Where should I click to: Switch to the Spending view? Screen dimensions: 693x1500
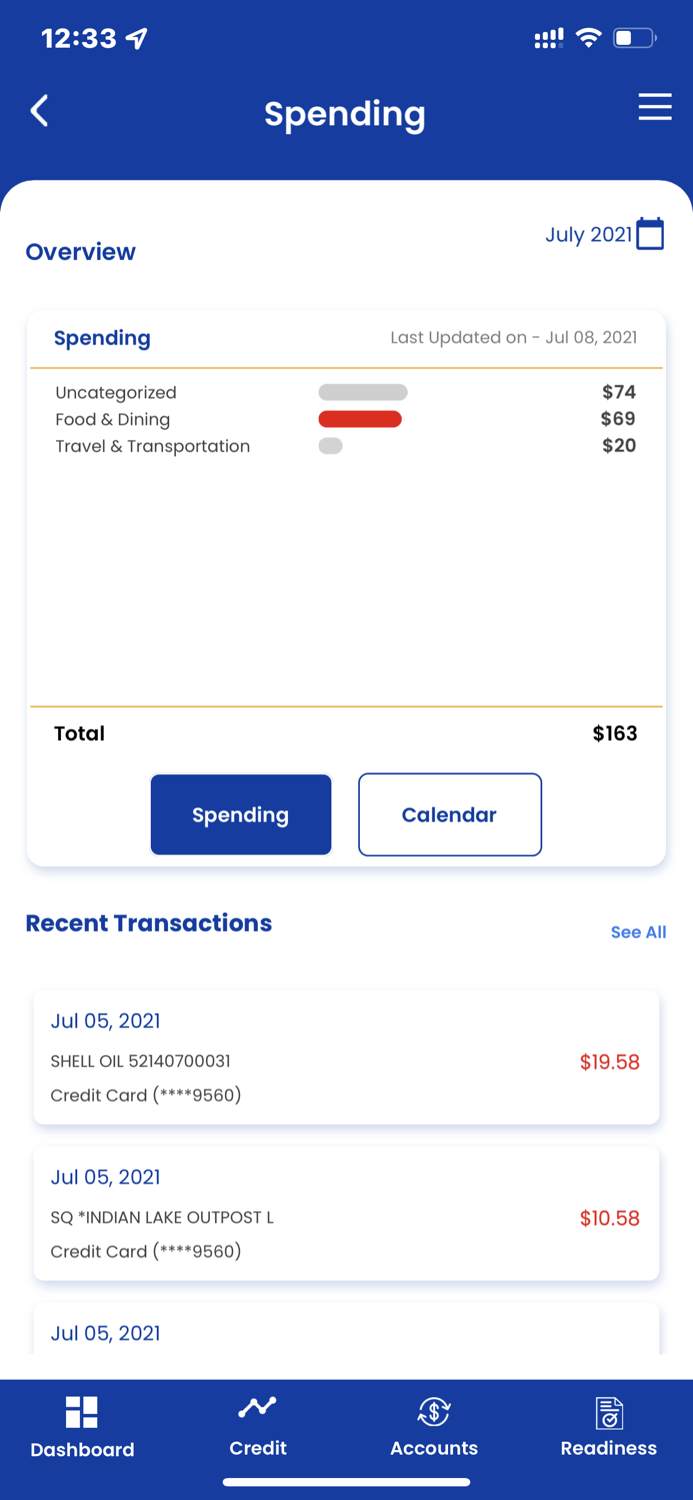pos(241,815)
